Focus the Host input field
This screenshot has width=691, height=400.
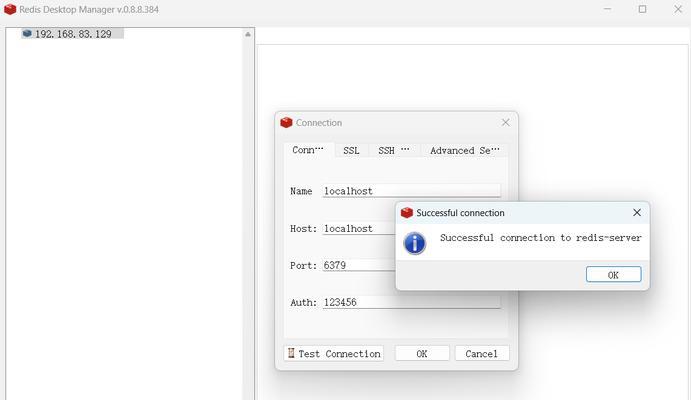pos(359,228)
